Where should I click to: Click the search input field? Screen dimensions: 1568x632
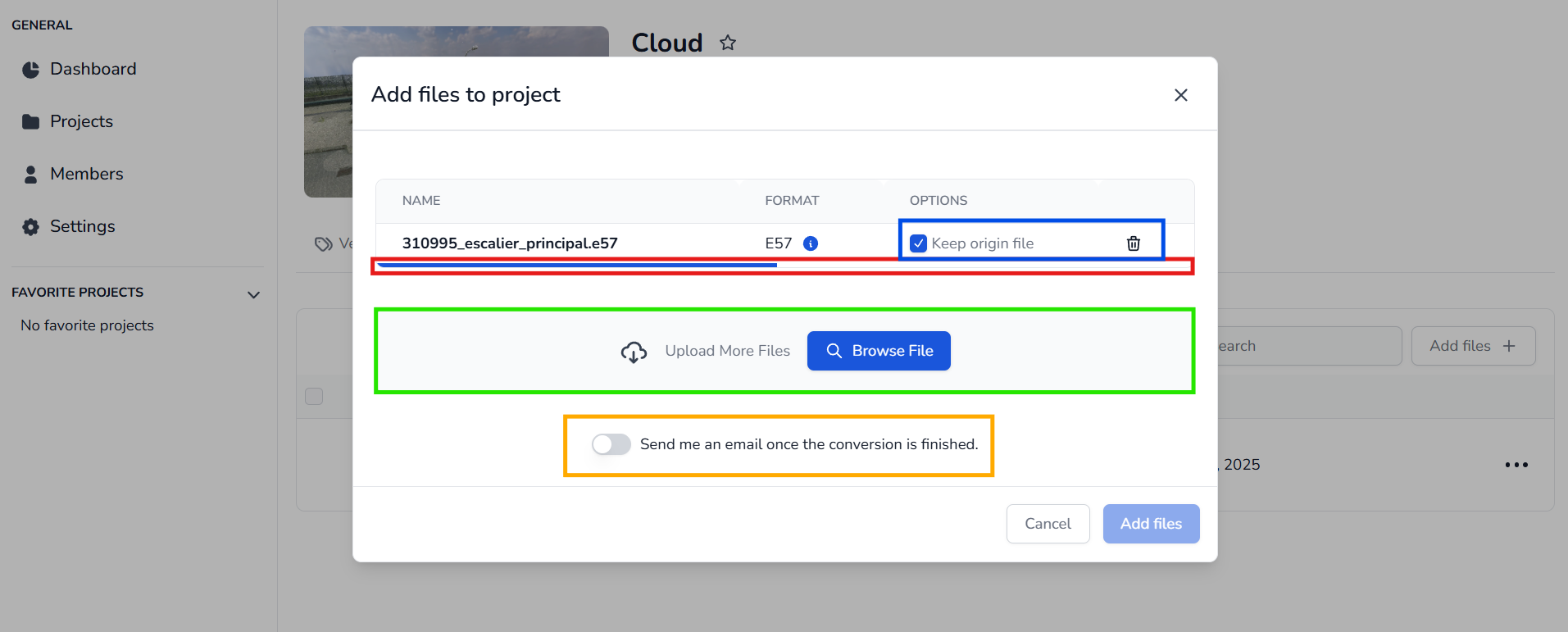point(1307,346)
